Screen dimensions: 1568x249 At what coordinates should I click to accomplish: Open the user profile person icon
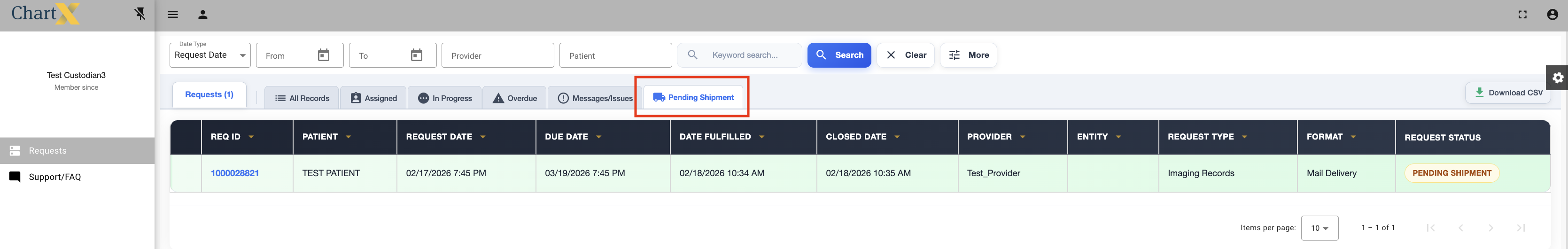[203, 15]
